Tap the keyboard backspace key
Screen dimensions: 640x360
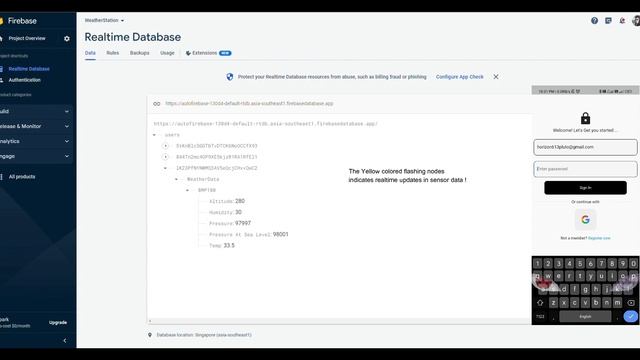(x=631, y=303)
